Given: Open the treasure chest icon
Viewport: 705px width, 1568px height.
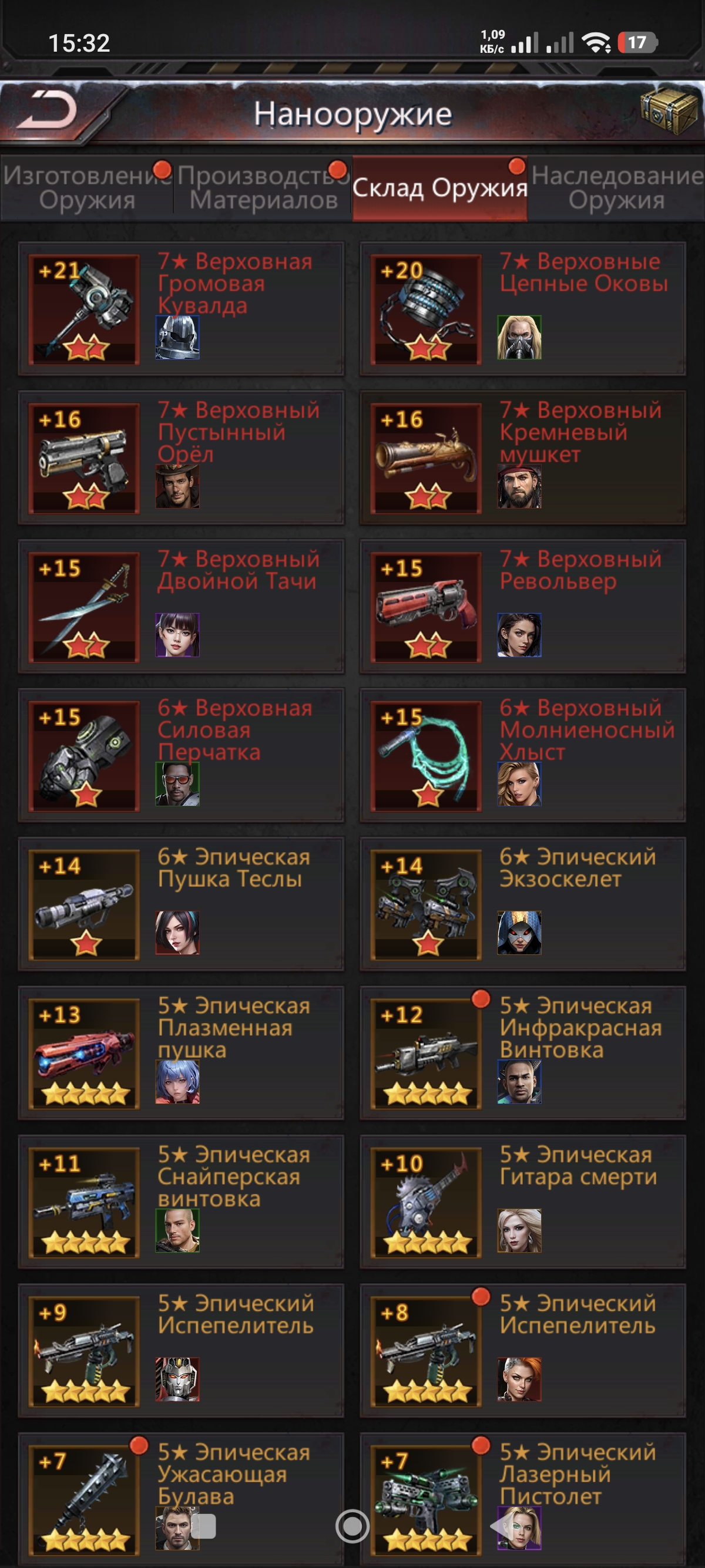Looking at the screenshot, I should pyautogui.click(x=669, y=110).
